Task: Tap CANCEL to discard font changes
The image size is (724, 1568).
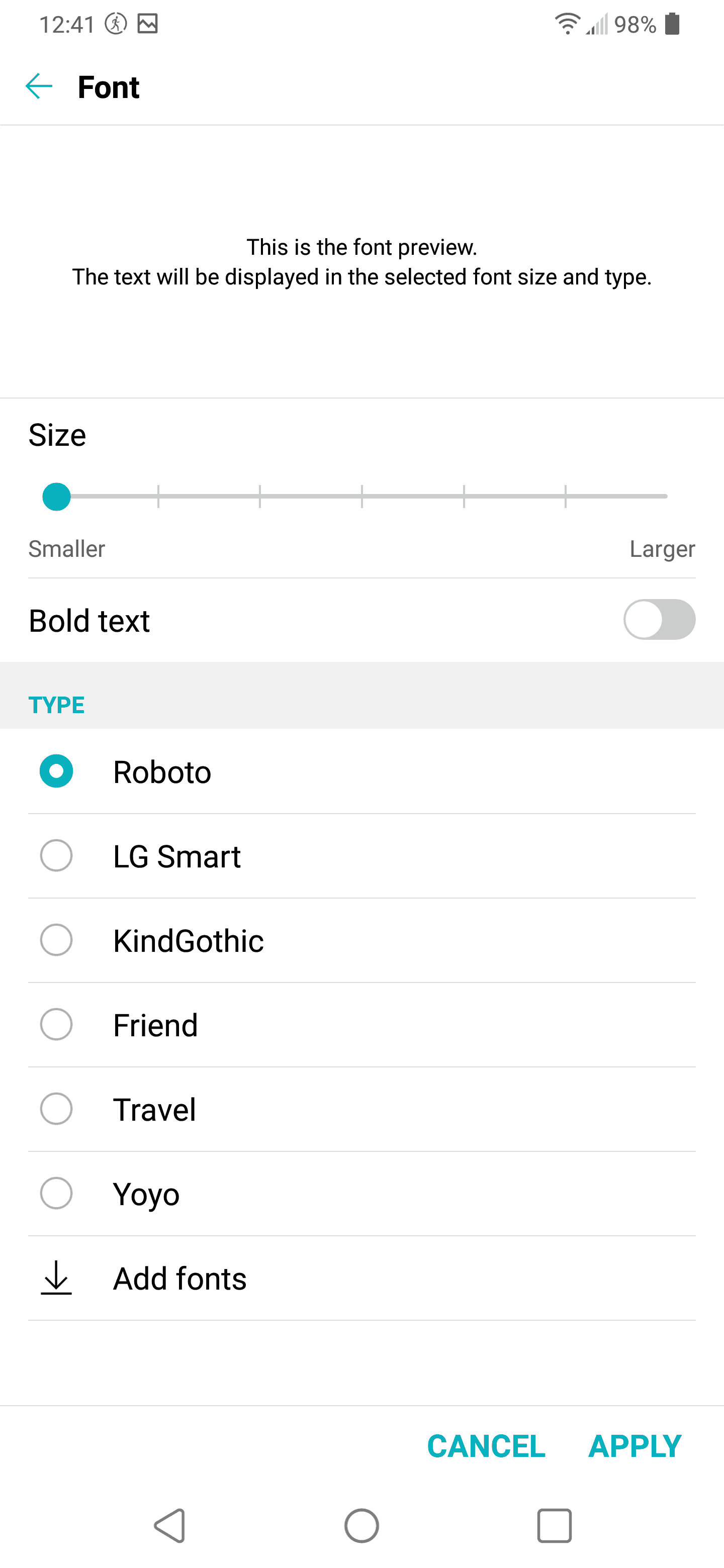Action: 486,1446
